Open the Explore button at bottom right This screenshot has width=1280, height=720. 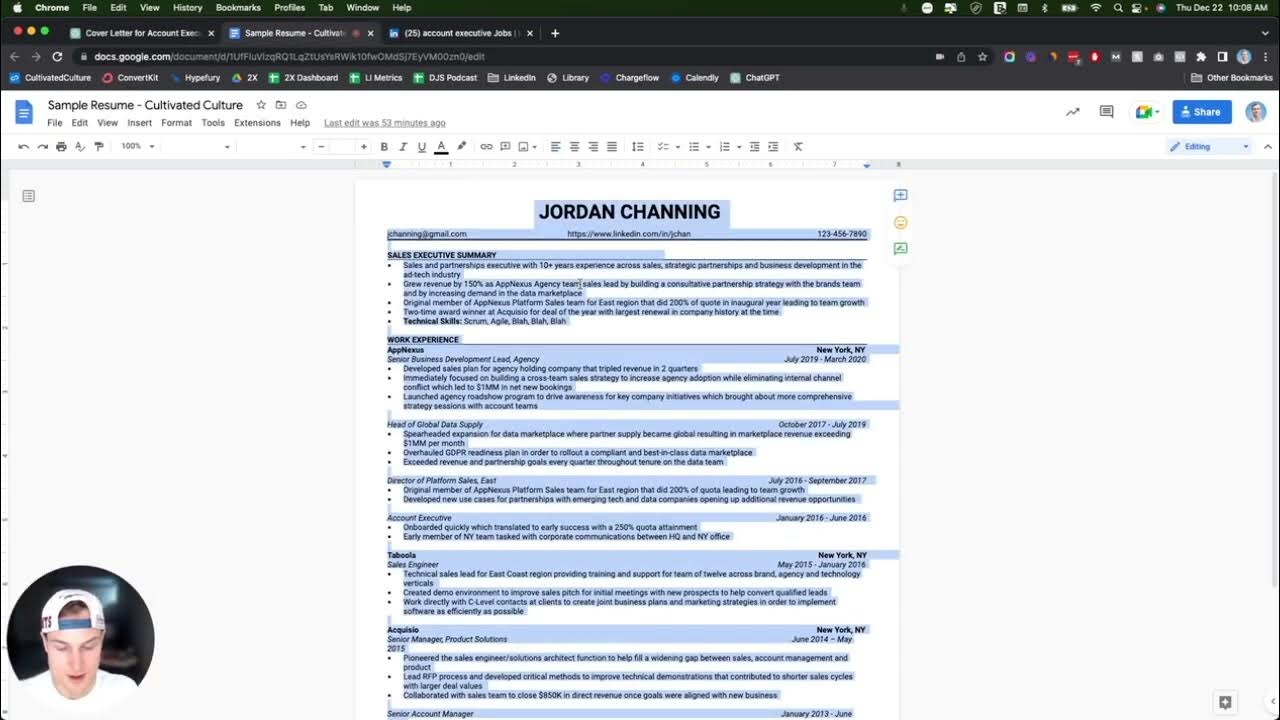(x=1224, y=702)
